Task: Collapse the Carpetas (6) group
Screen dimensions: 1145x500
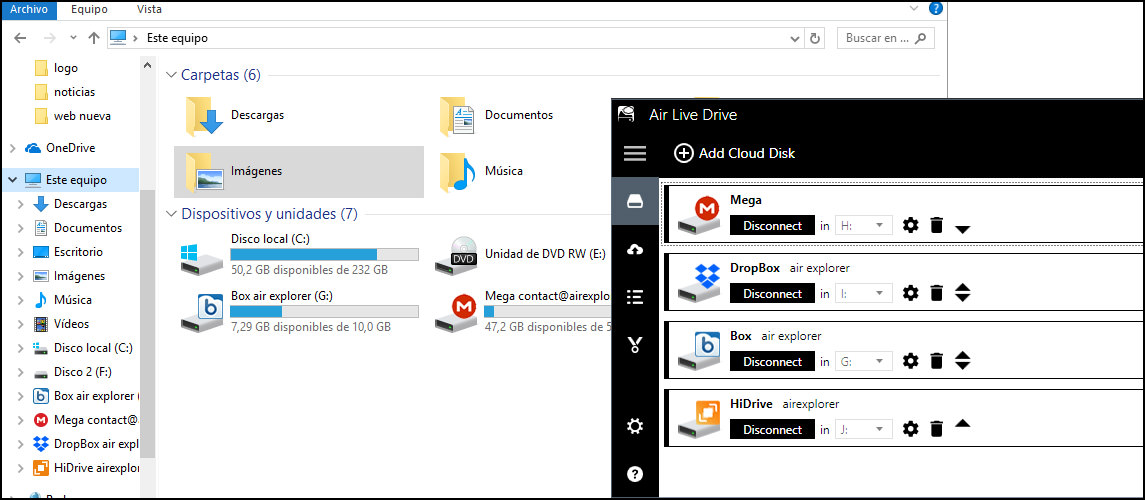Action: tap(172, 74)
